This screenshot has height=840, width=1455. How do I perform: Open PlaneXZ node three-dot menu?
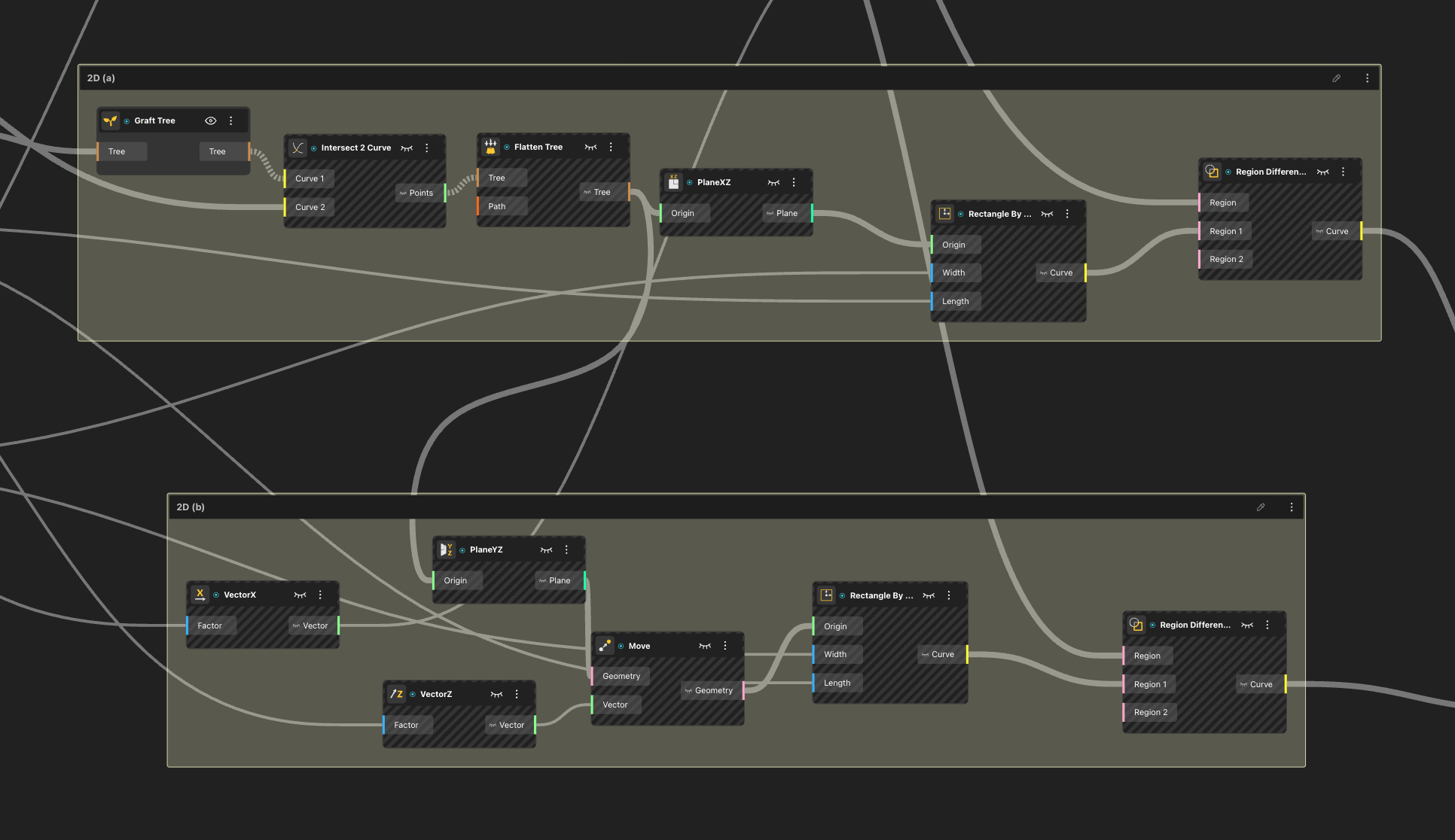pyautogui.click(x=794, y=182)
